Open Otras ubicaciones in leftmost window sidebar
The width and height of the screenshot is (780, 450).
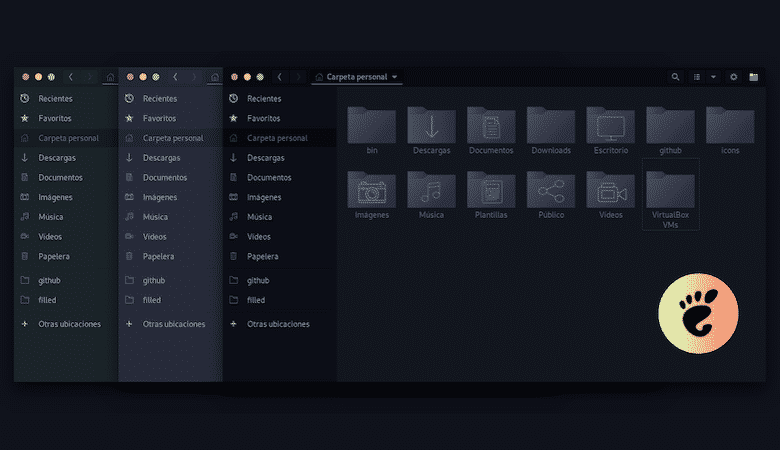pyautogui.click(x=66, y=324)
